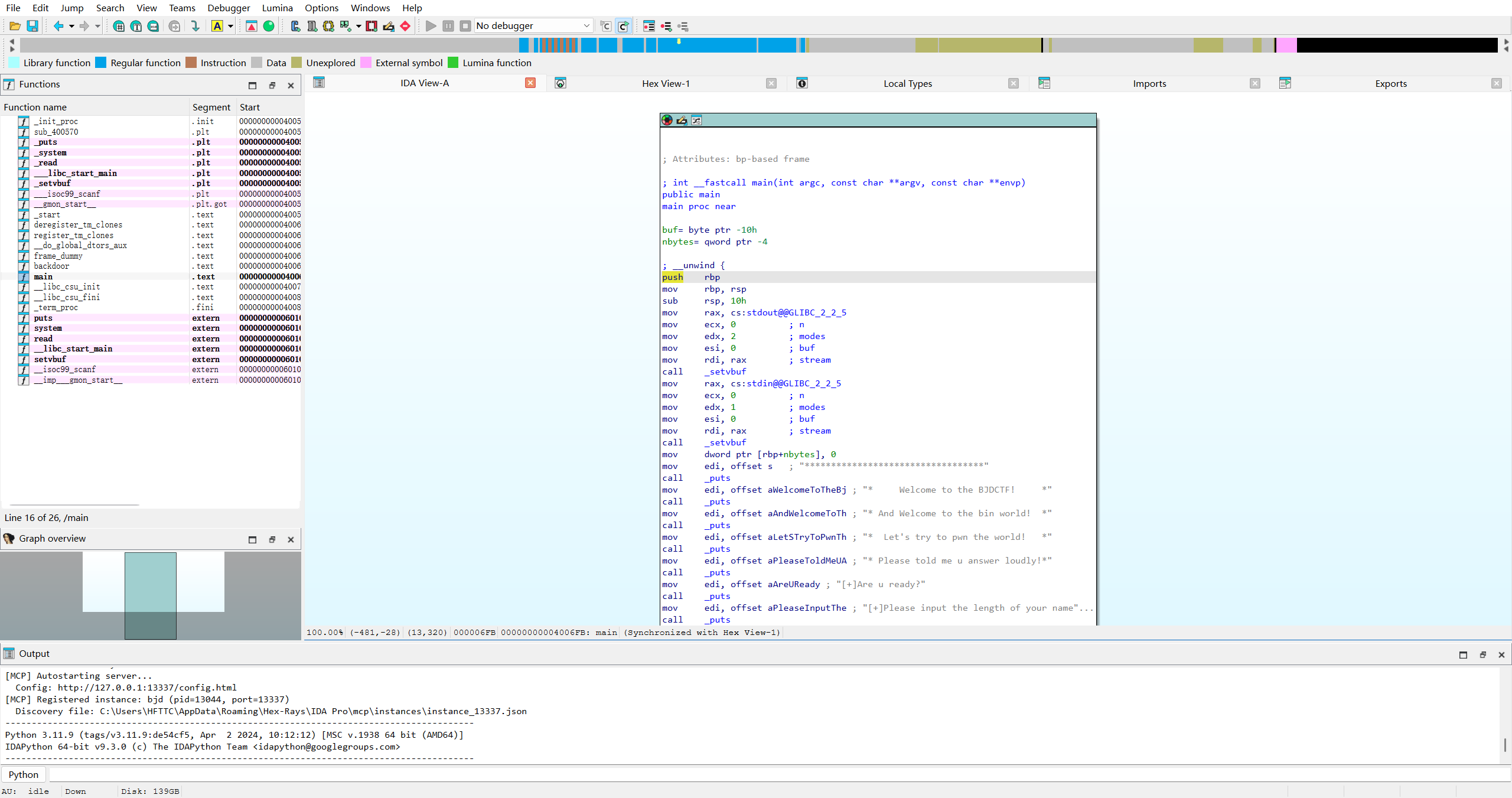Click the graph node color palette icon
This screenshot has width=1512, height=798.
tap(667, 120)
